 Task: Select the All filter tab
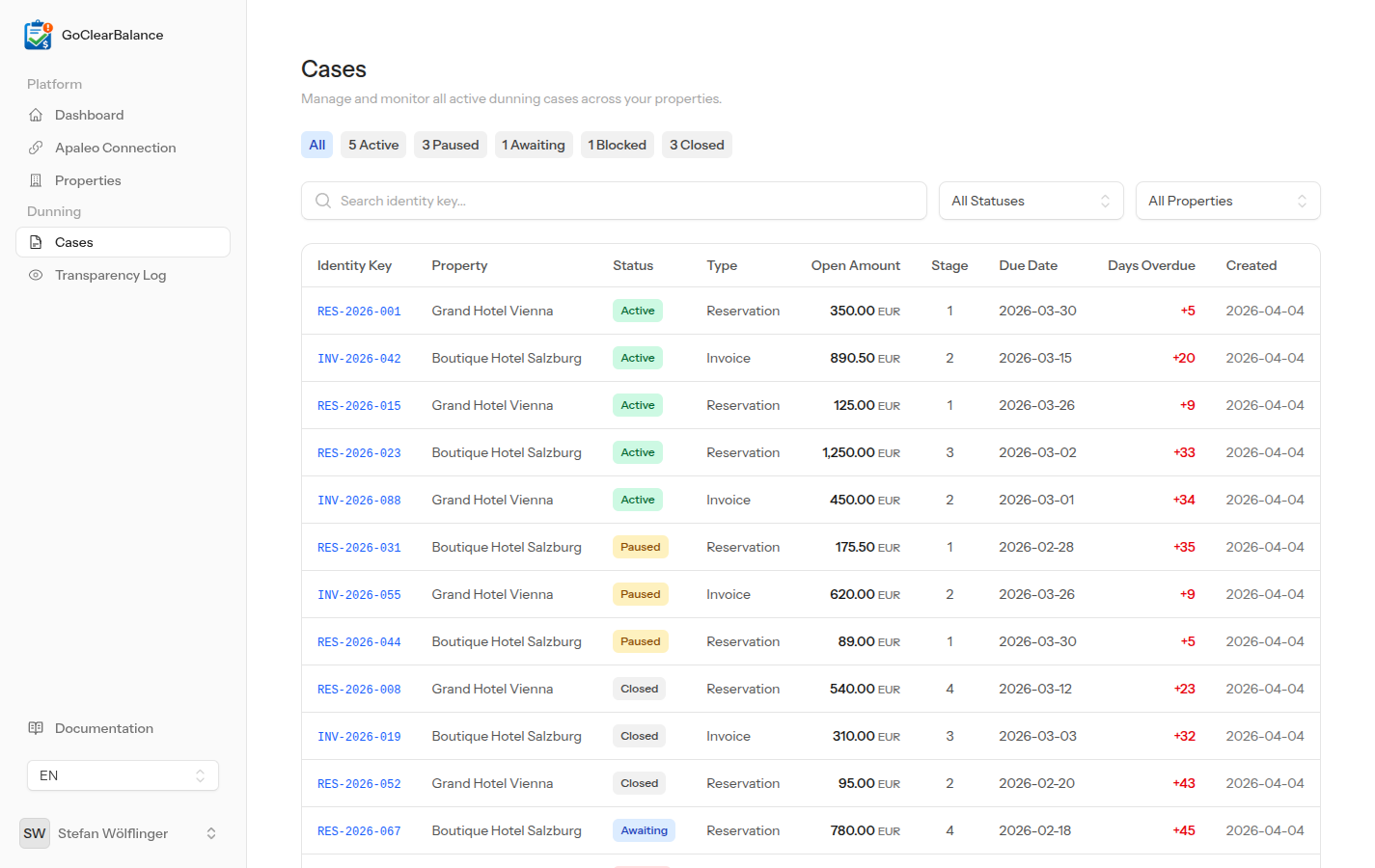[316, 145]
